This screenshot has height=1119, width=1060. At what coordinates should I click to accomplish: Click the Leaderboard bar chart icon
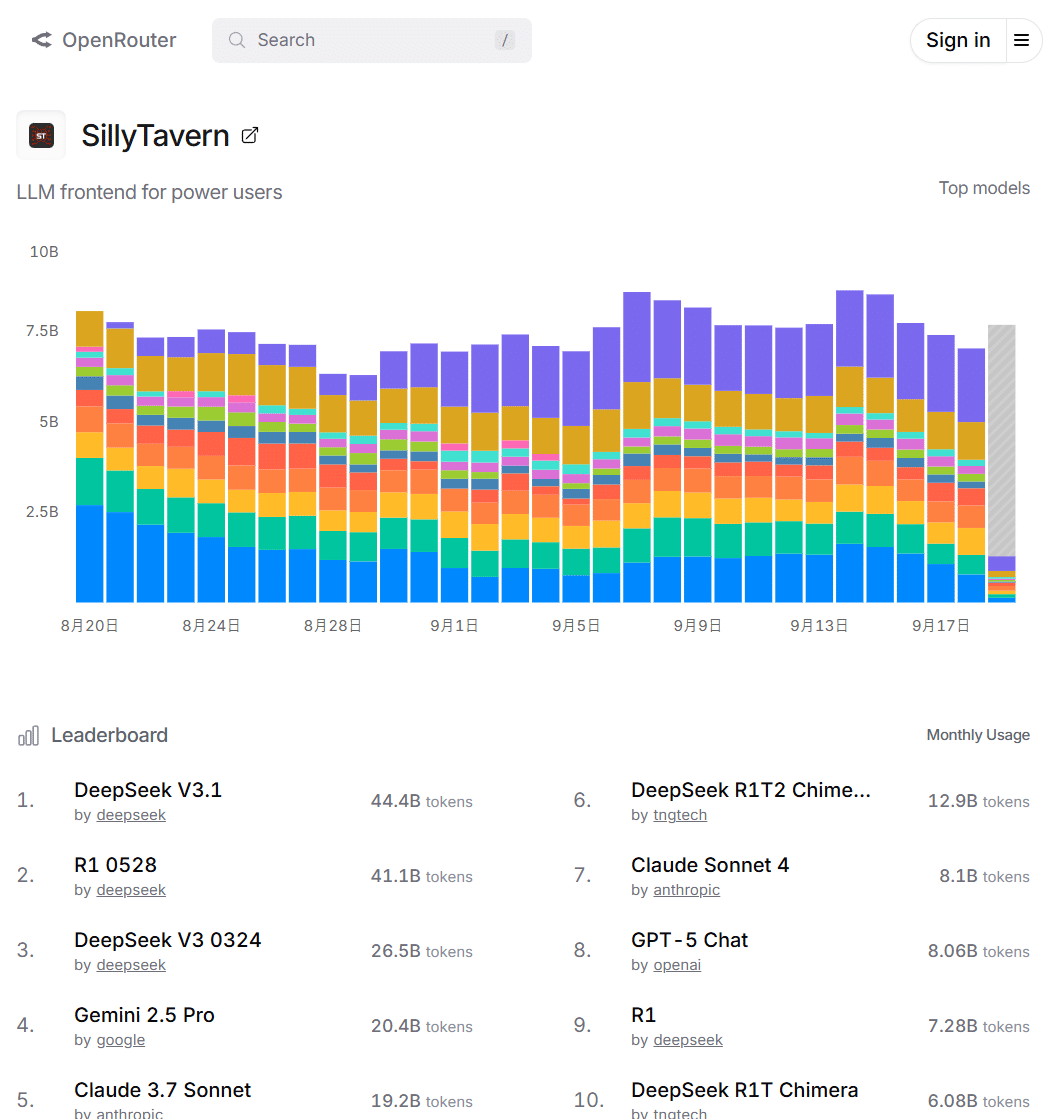click(28, 736)
